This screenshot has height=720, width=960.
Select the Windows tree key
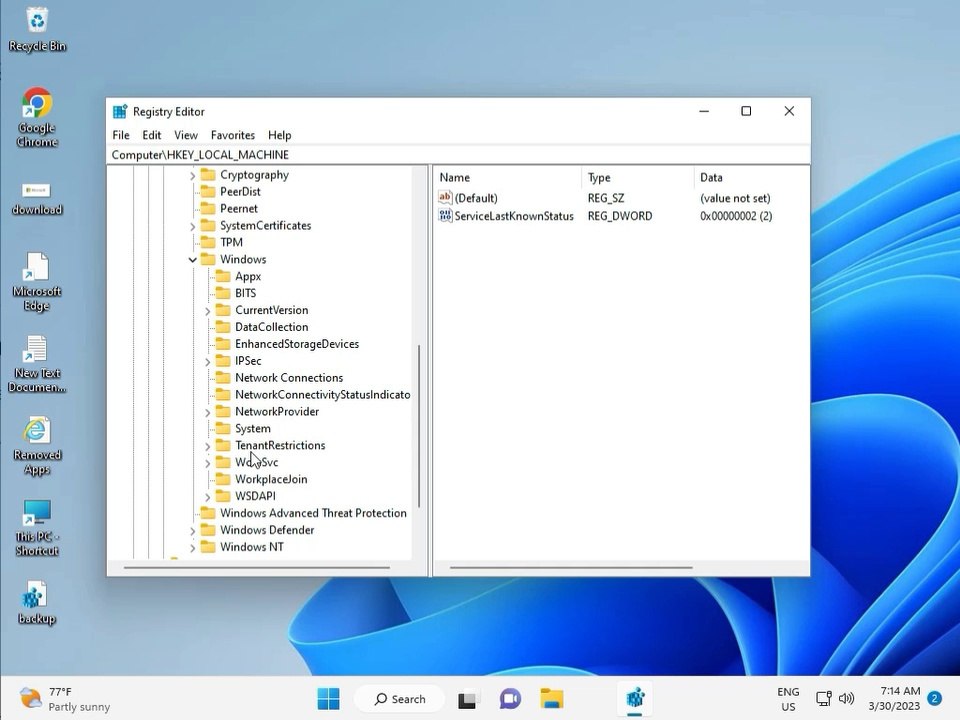click(x=242, y=260)
